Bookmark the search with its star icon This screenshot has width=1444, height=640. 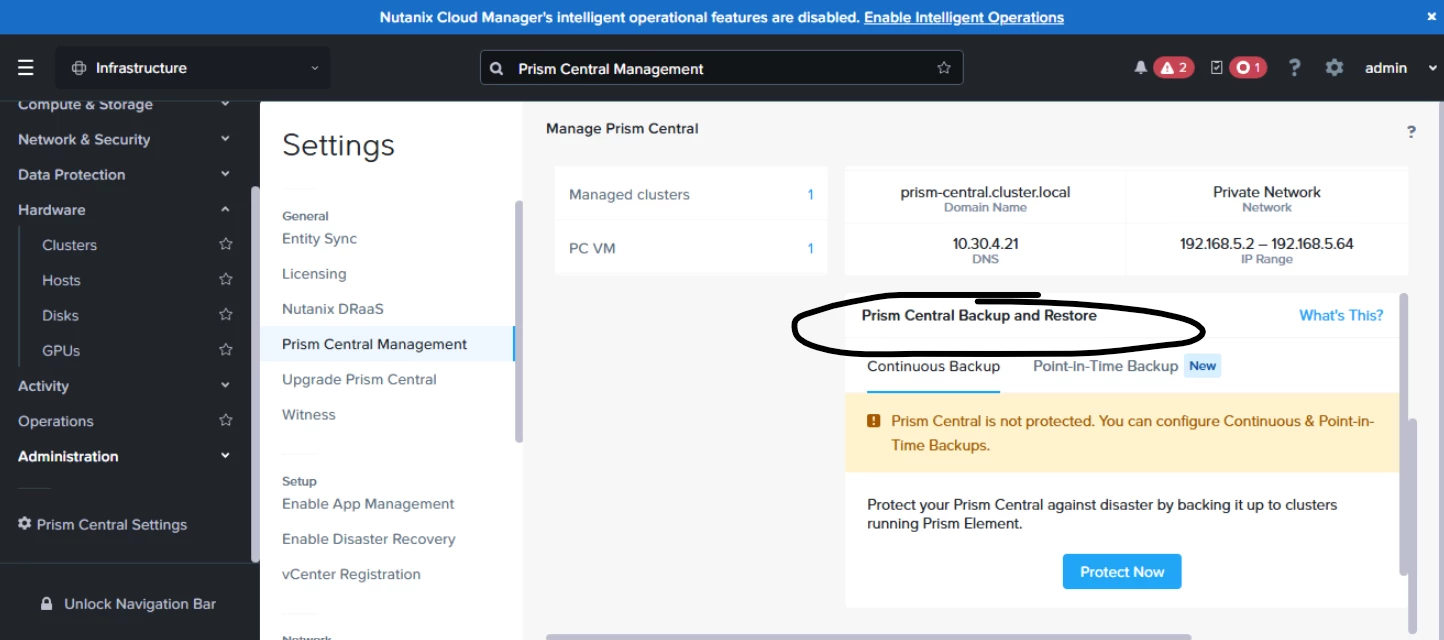click(943, 68)
